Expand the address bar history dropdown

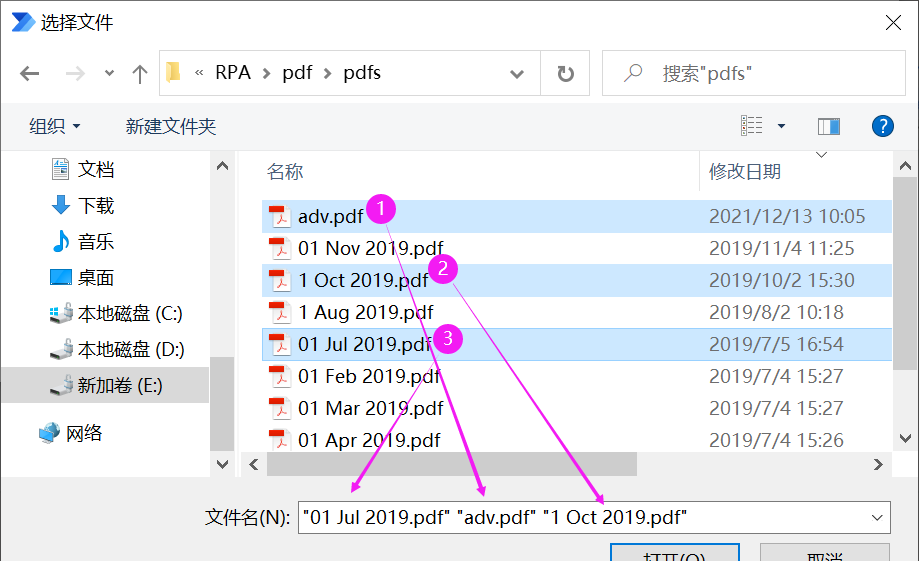pos(516,74)
